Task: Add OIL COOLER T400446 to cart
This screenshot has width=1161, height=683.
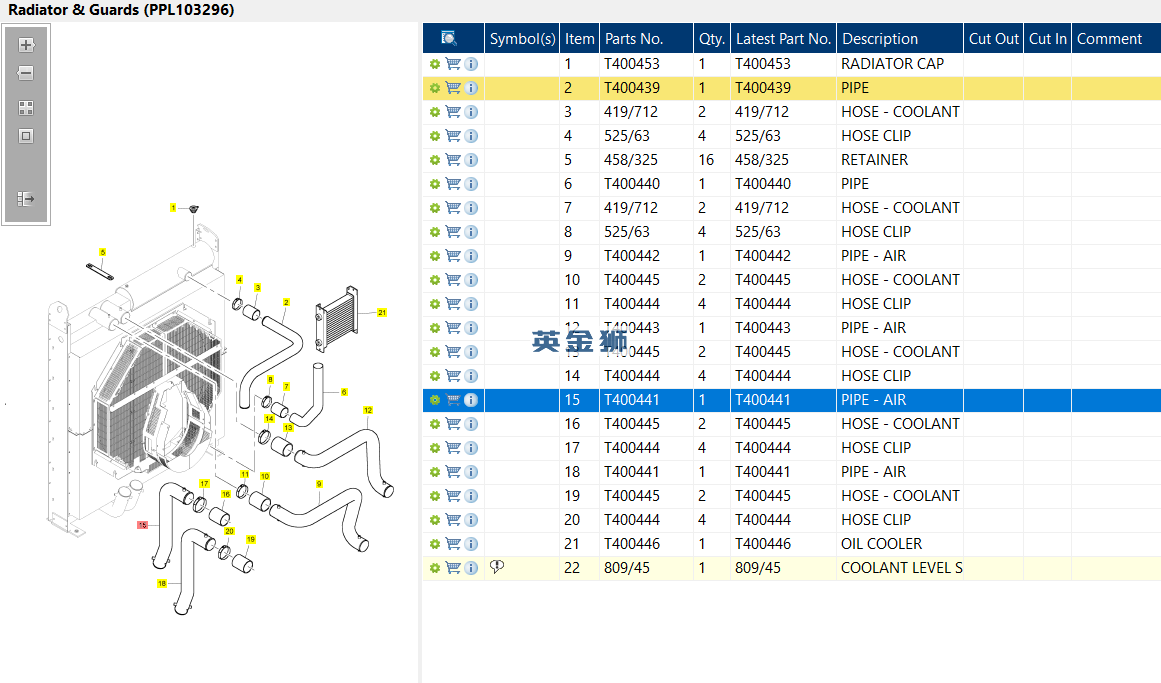Action: coord(453,544)
